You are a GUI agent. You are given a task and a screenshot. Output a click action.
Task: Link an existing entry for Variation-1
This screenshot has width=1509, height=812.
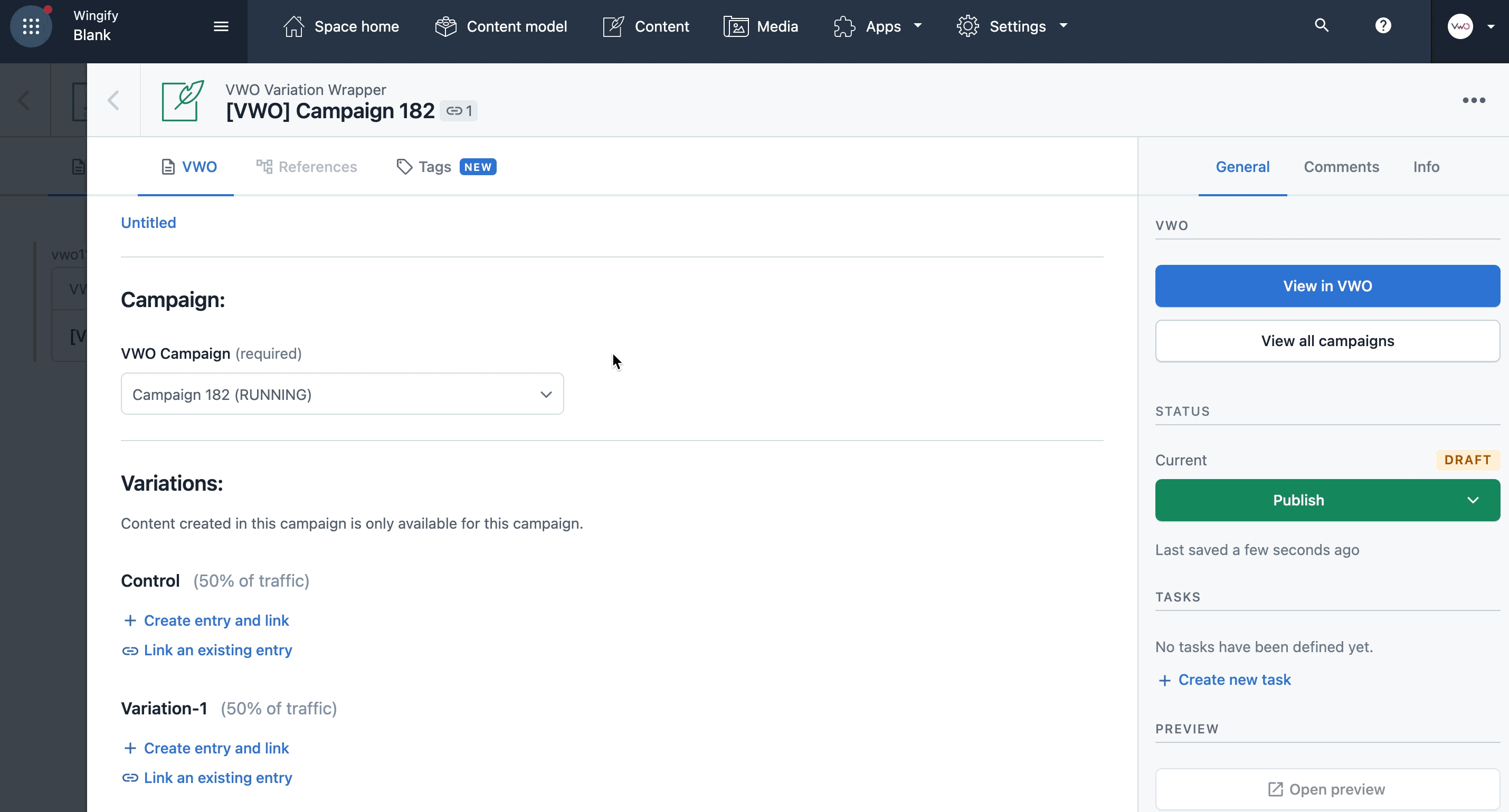(x=207, y=778)
